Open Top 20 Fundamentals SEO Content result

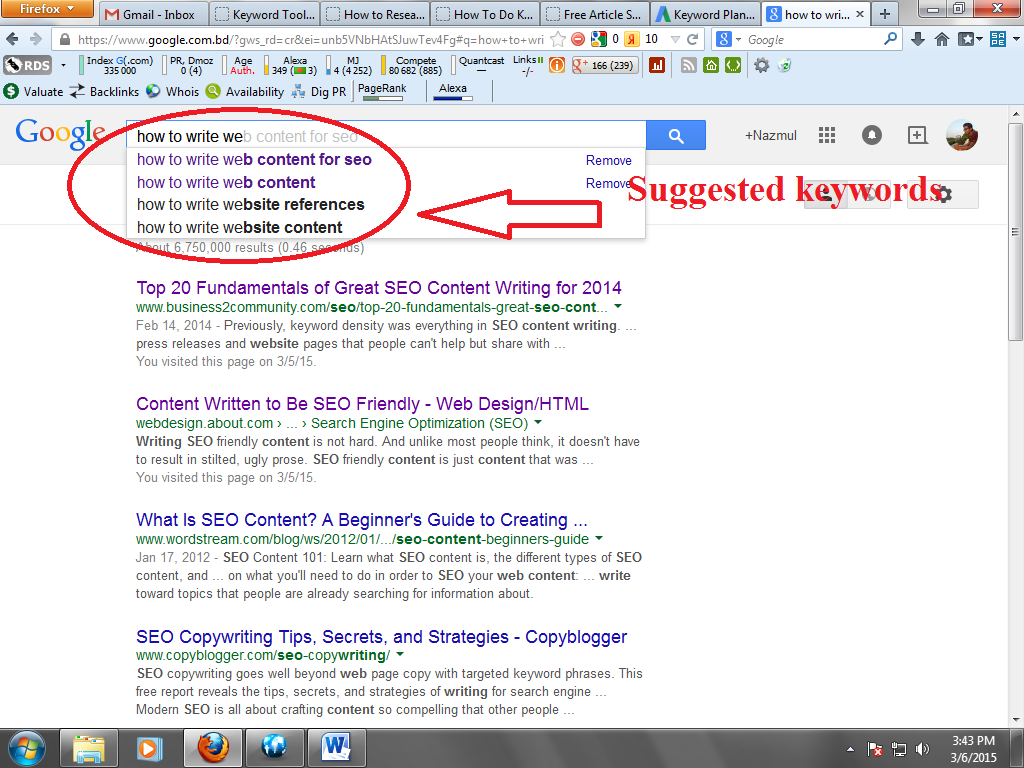tap(379, 287)
